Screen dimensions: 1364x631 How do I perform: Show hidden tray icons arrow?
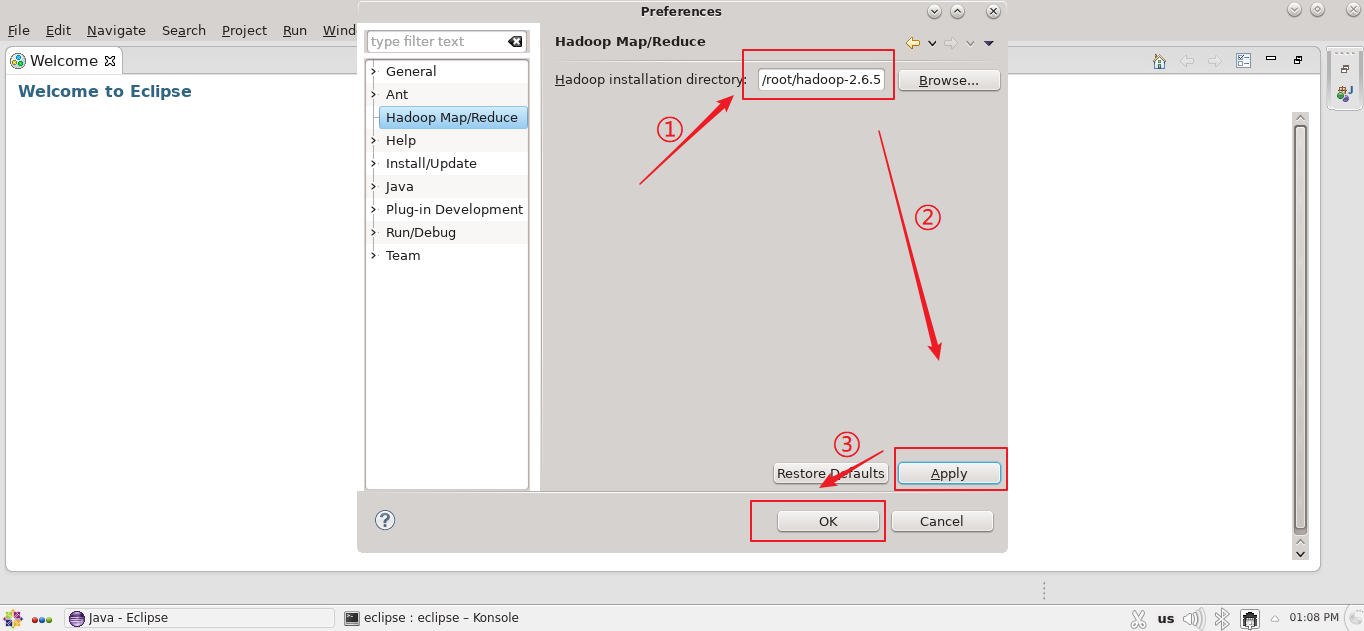(x=1274, y=619)
